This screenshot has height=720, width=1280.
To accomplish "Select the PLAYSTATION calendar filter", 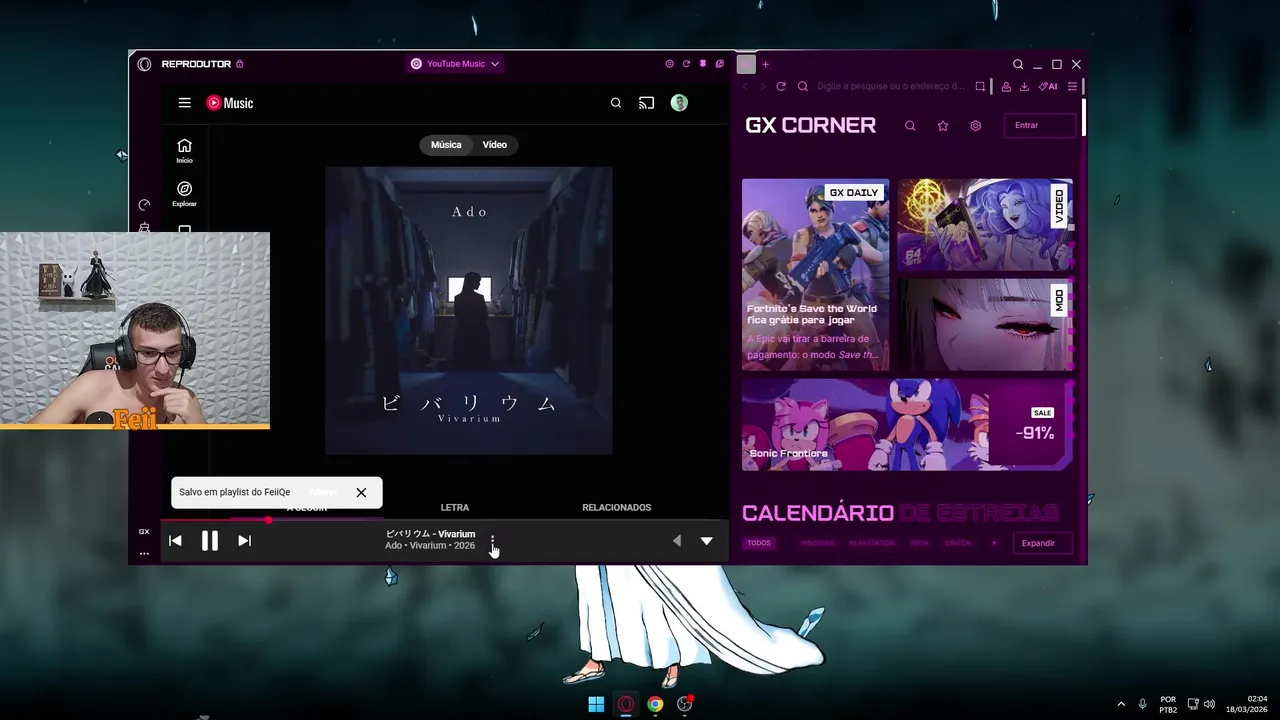I will (x=872, y=543).
